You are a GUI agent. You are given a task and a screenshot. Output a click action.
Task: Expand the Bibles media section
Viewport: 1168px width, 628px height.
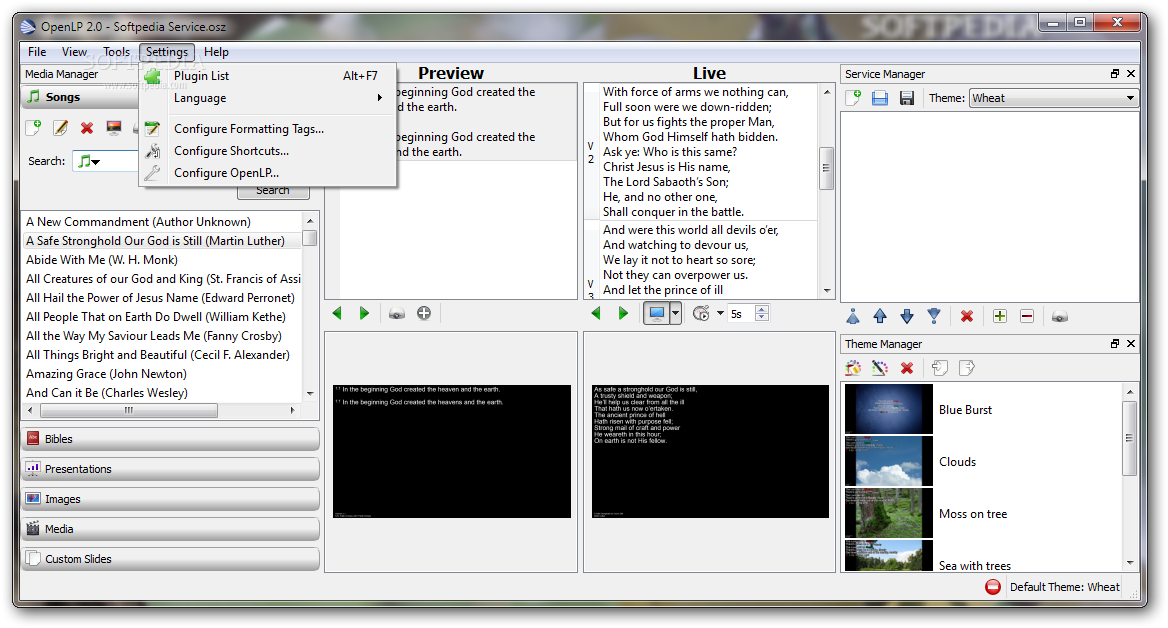[171, 439]
